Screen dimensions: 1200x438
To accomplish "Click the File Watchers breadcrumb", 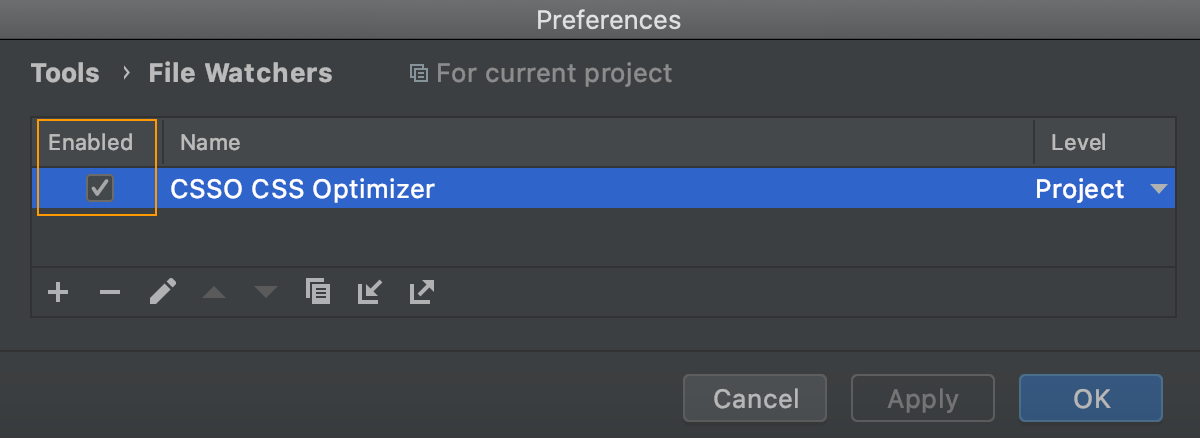I will point(240,73).
